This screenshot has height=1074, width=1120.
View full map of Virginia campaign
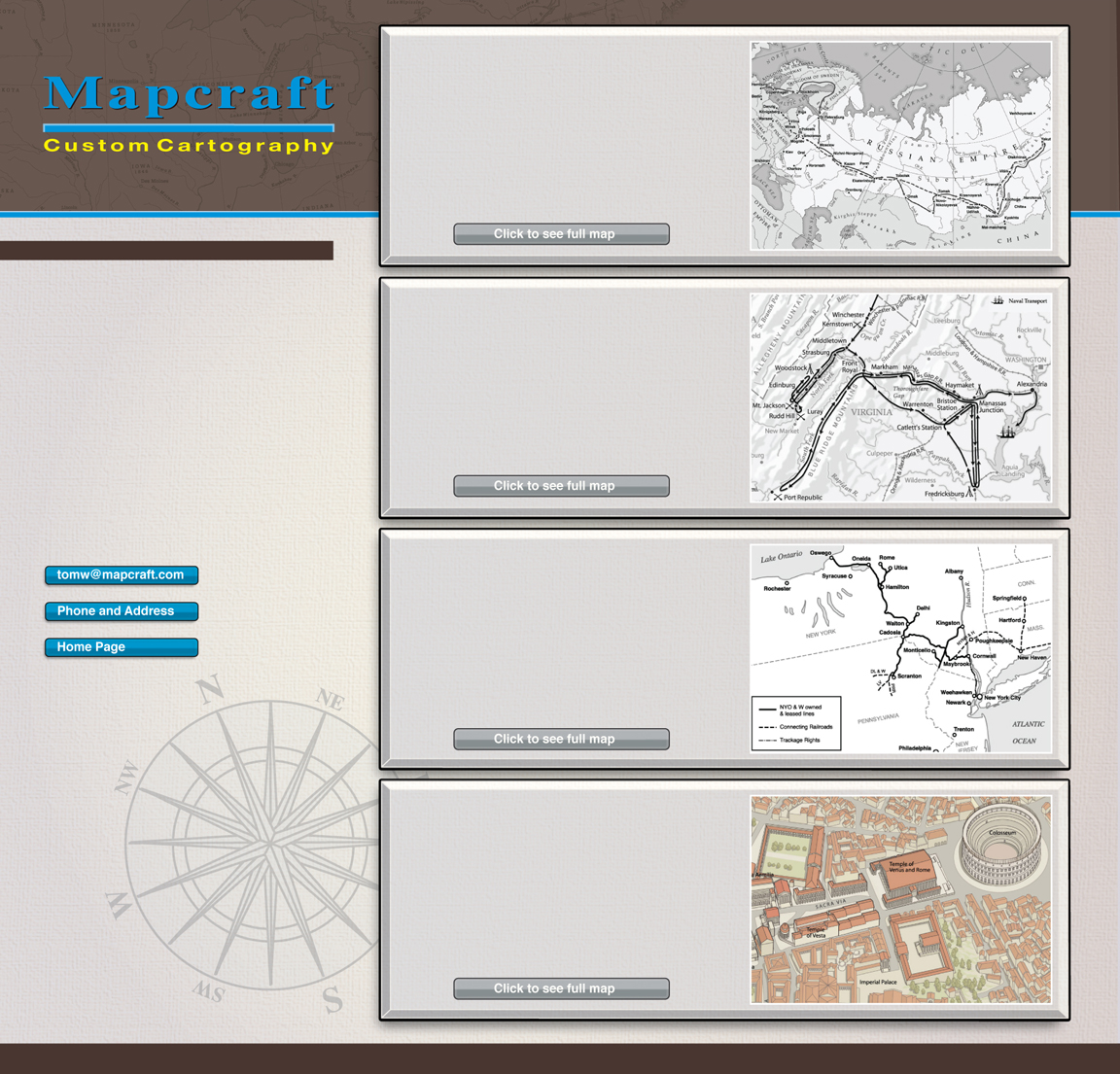click(x=561, y=486)
